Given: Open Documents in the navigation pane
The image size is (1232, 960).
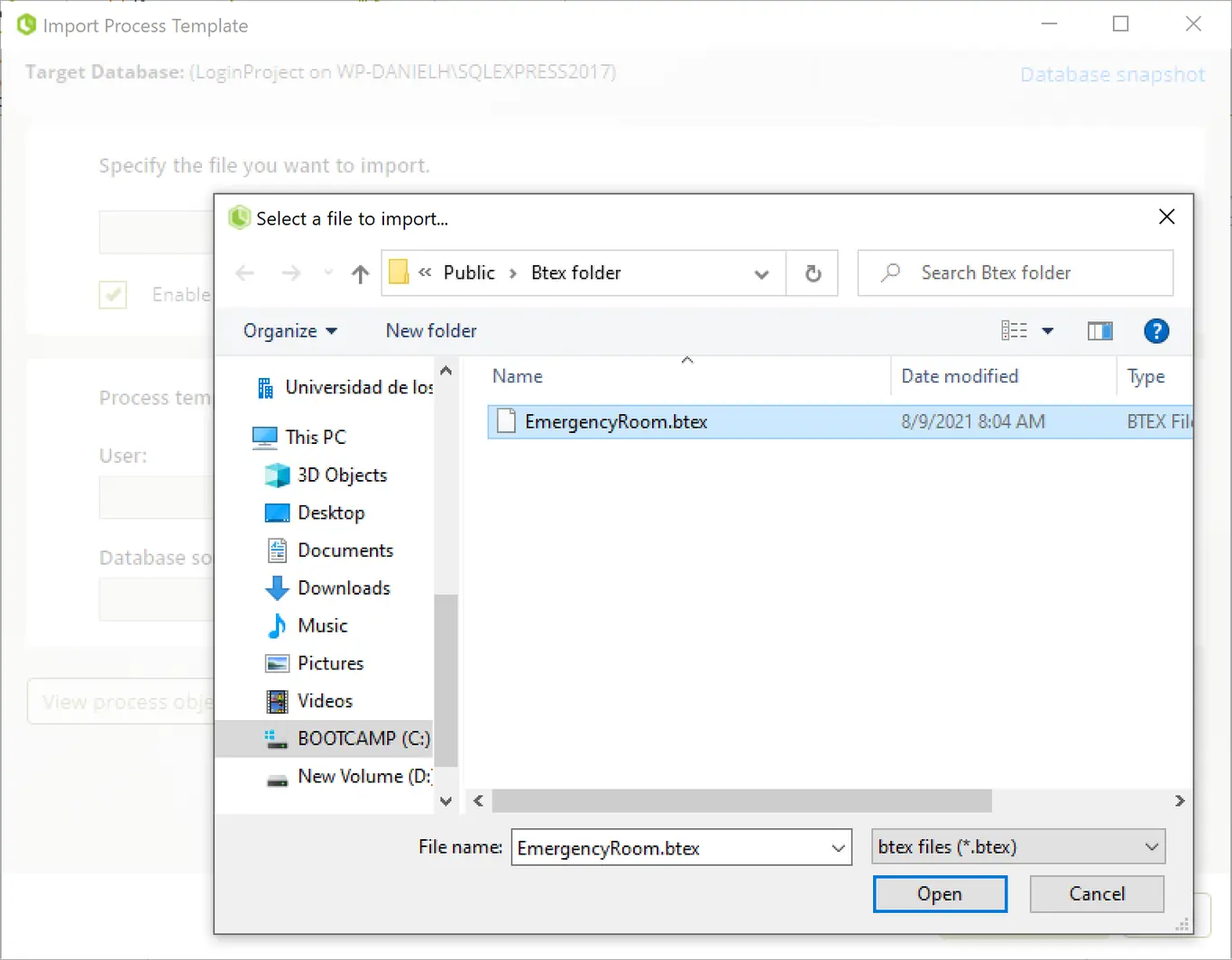Looking at the screenshot, I should [345, 550].
